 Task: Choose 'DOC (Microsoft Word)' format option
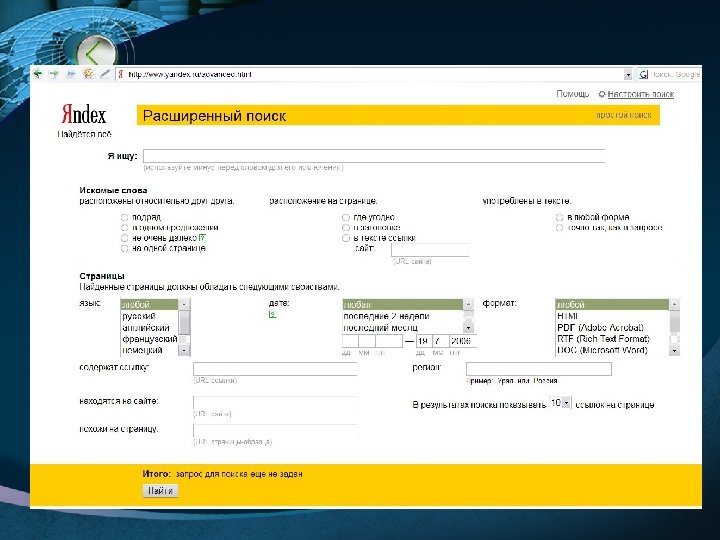point(612,350)
